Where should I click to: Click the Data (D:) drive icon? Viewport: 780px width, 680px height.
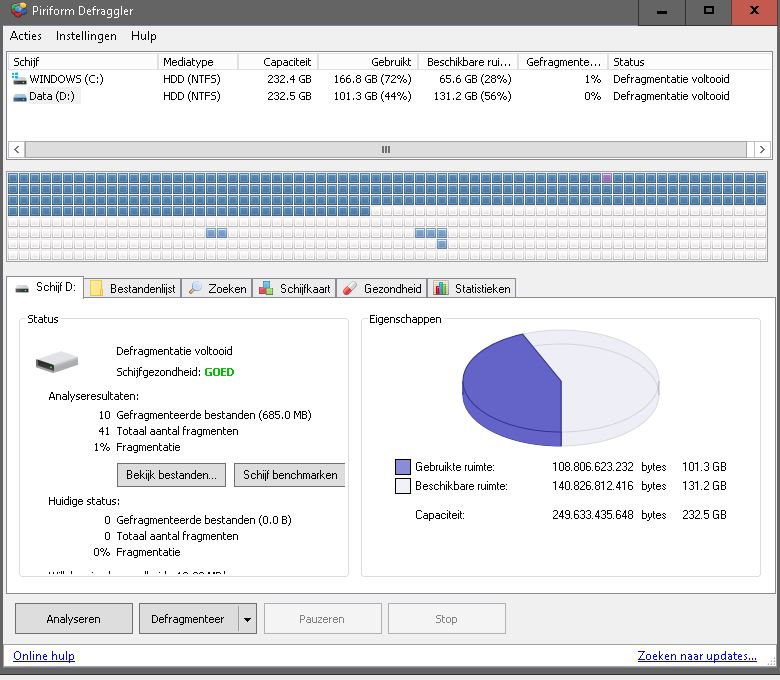pos(19,97)
